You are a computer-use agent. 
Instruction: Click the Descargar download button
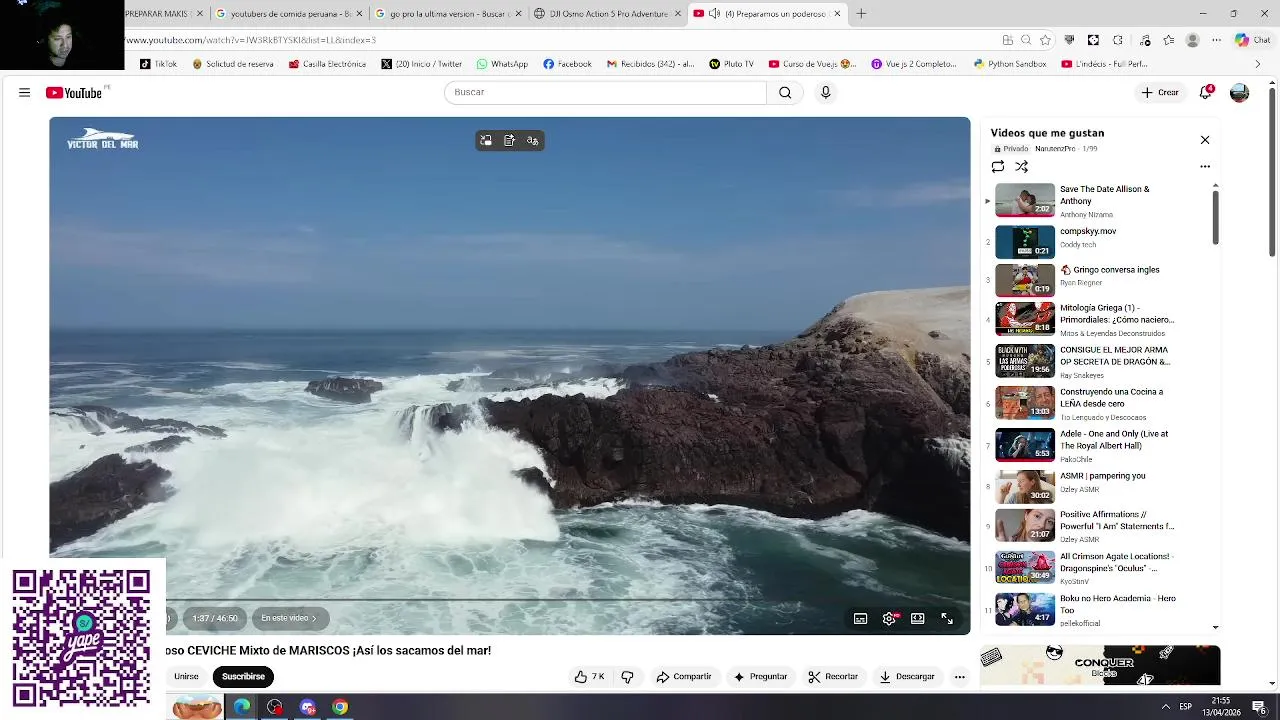(x=907, y=677)
